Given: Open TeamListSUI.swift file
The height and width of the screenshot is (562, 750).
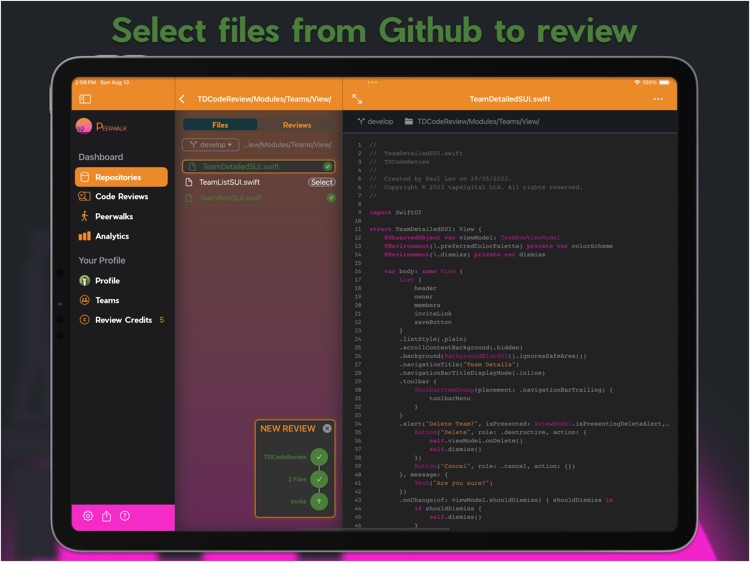Looking at the screenshot, I should [x=230, y=182].
